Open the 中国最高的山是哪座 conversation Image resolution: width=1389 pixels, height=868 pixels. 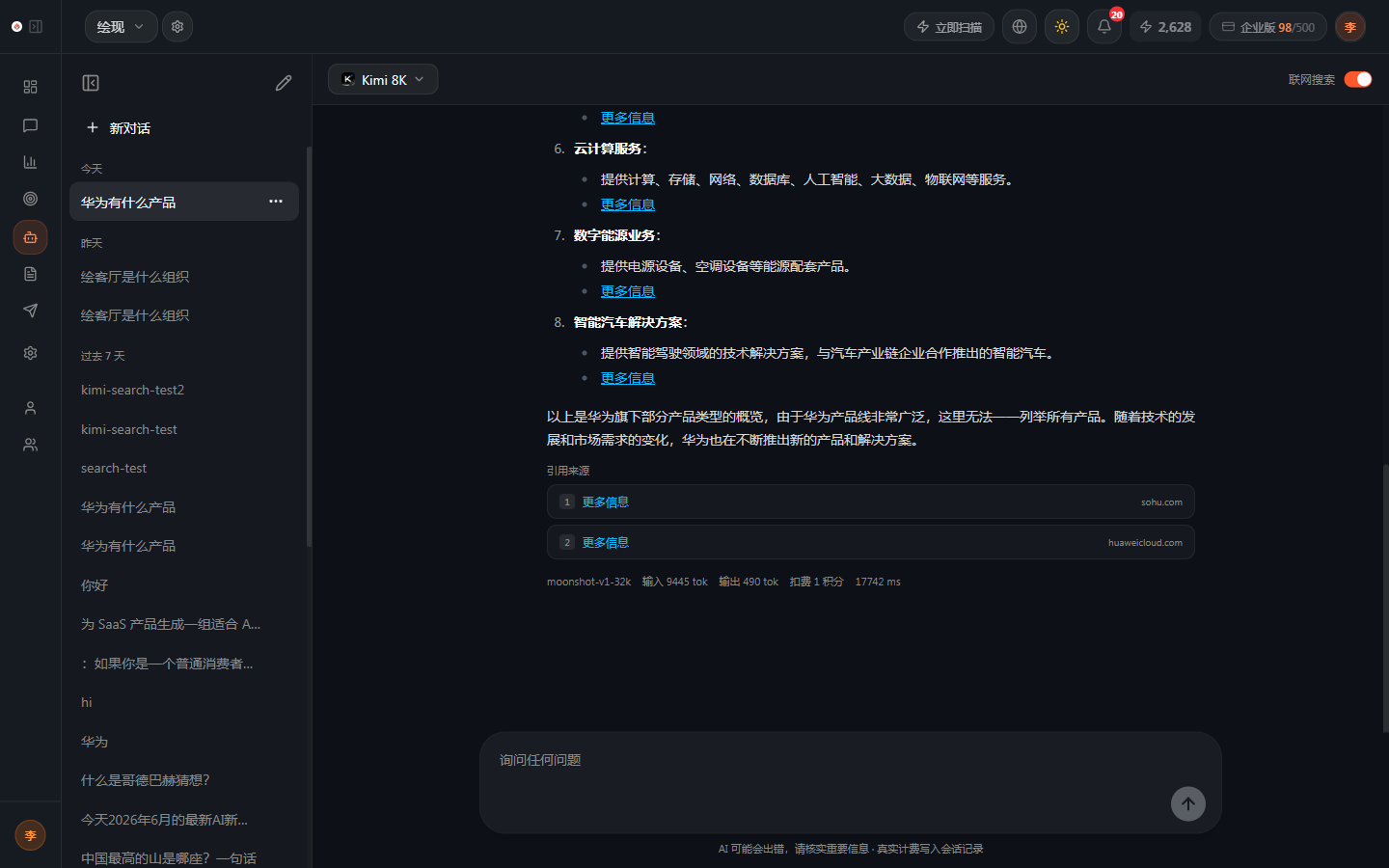(184, 857)
